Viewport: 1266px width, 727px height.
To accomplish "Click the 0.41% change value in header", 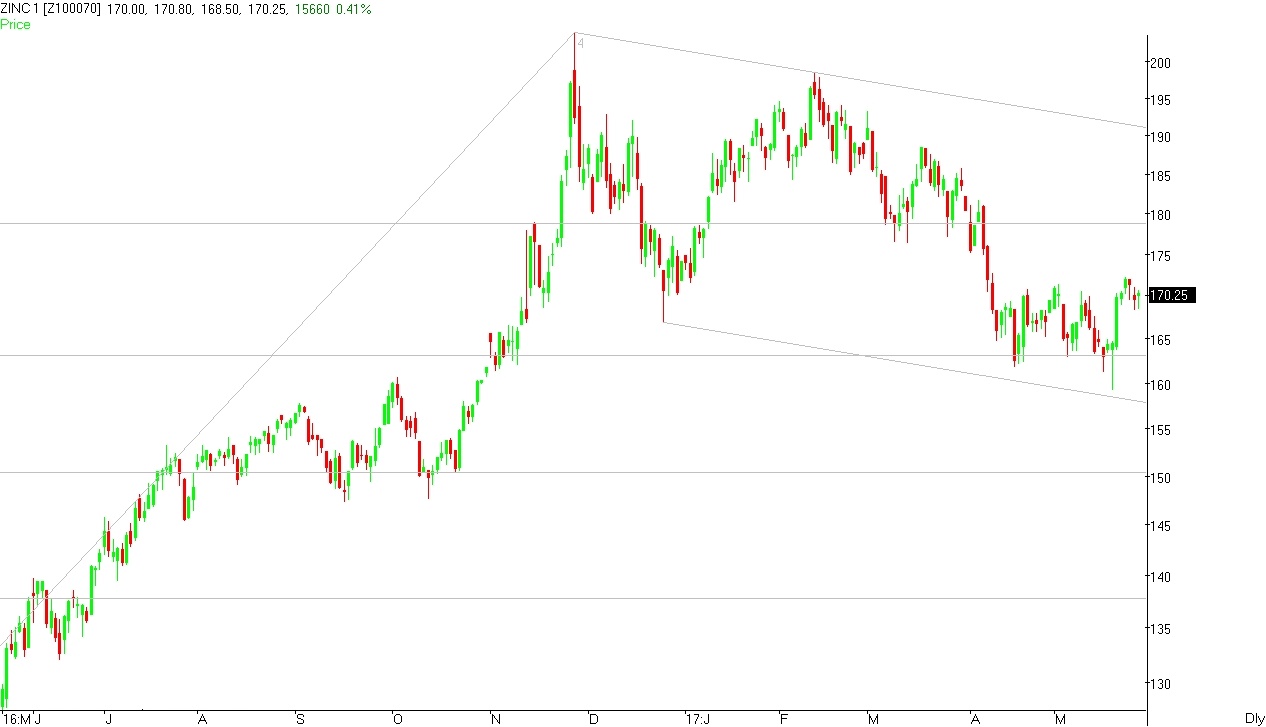I will coord(354,9).
